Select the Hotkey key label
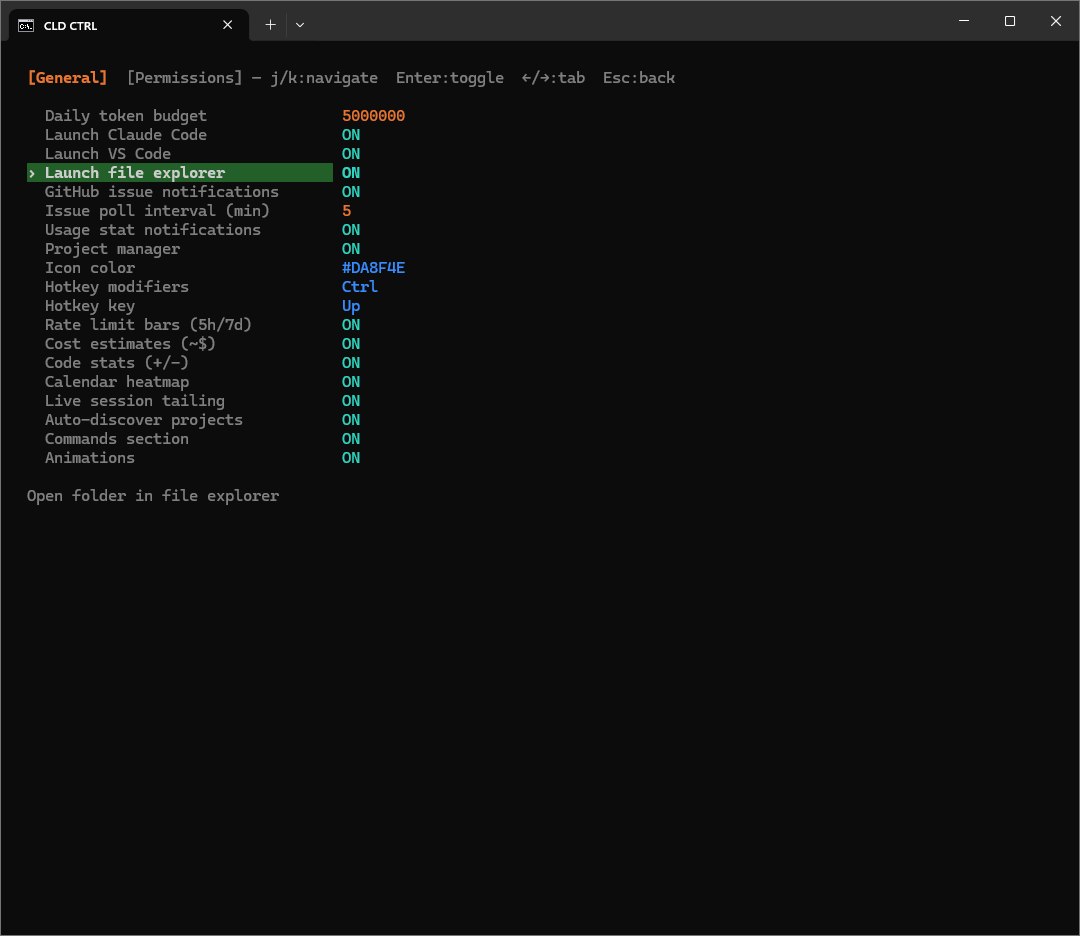The image size is (1080, 936). 90,306
